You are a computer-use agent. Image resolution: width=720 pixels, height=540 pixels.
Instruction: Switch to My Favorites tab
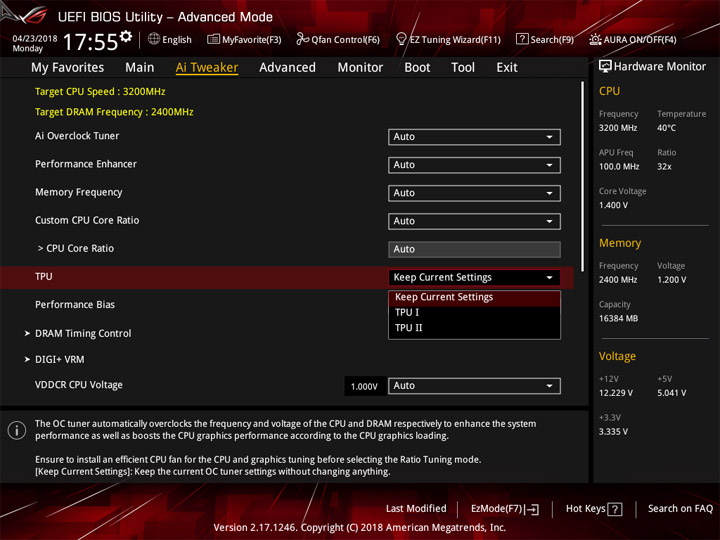(x=68, y=68)
